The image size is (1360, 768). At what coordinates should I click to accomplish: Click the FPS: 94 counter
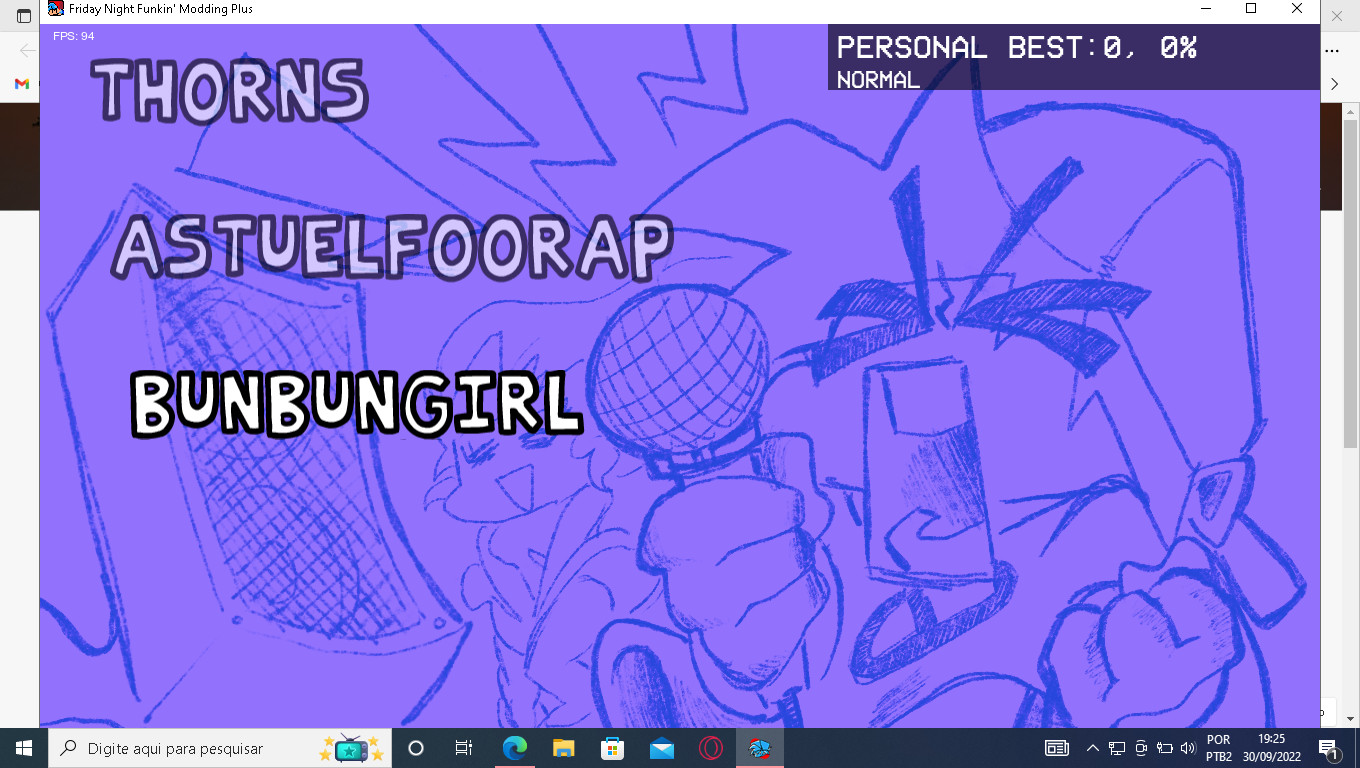pos(74,36)
